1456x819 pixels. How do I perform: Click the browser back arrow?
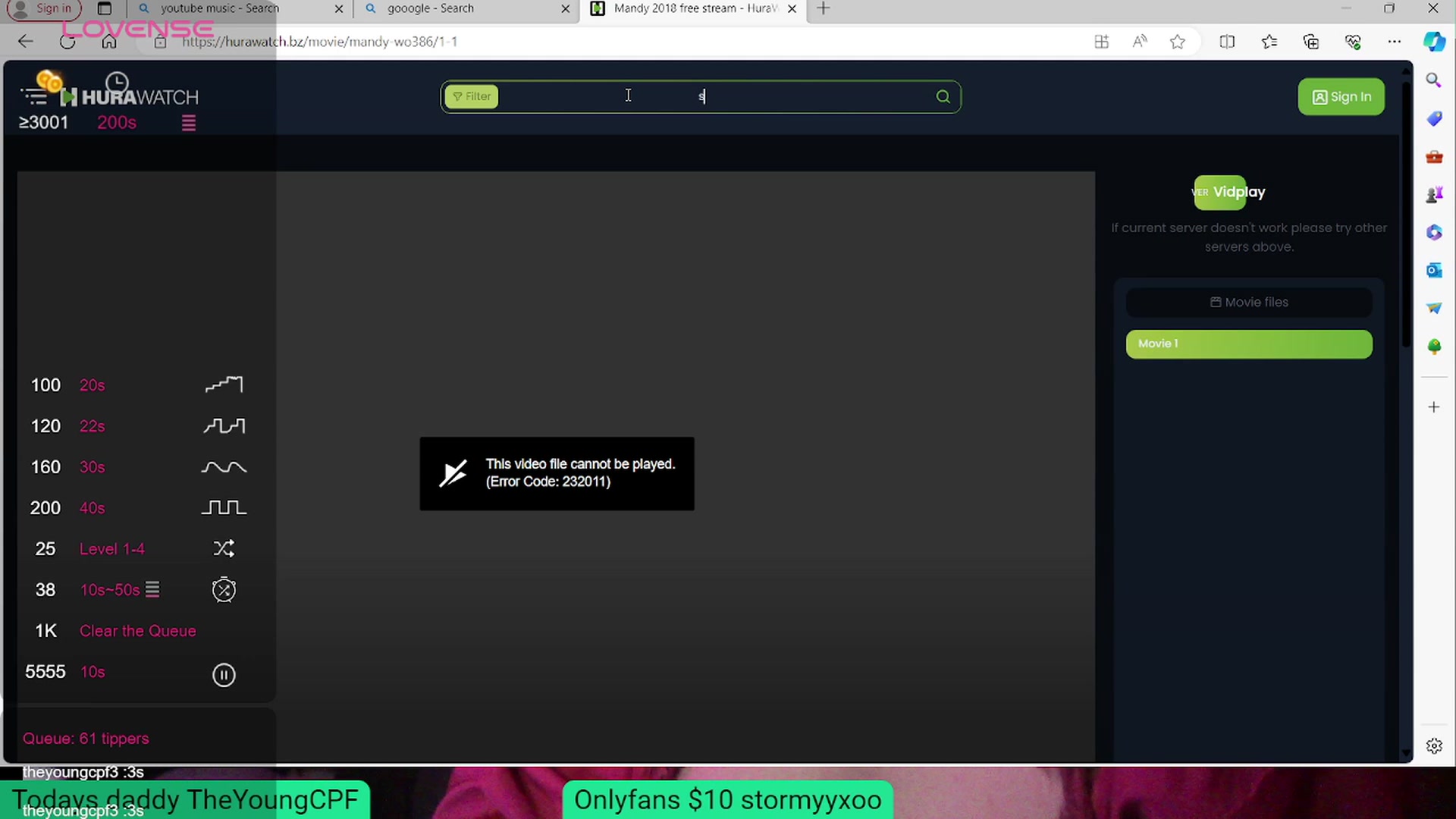(25, 42)
